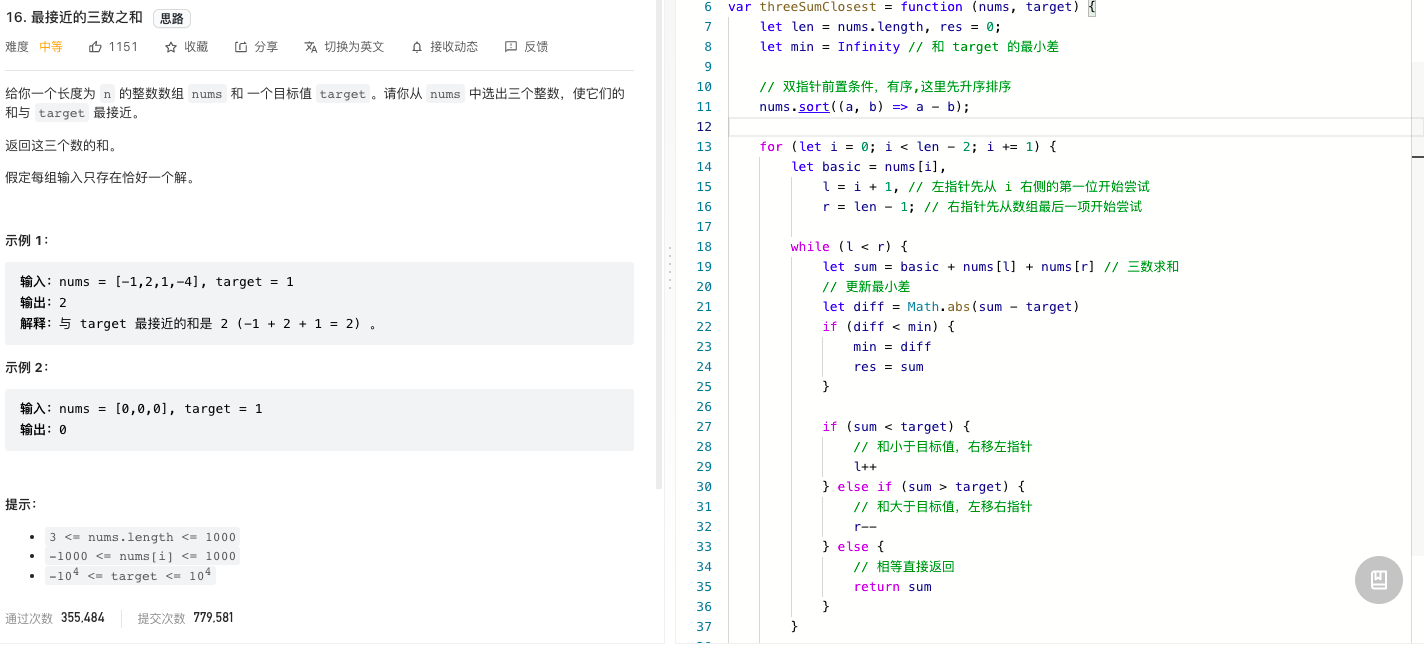This screenshot has width=1424, height=645.
Task: Click the 收藏 favorite label
Action: 196,47
